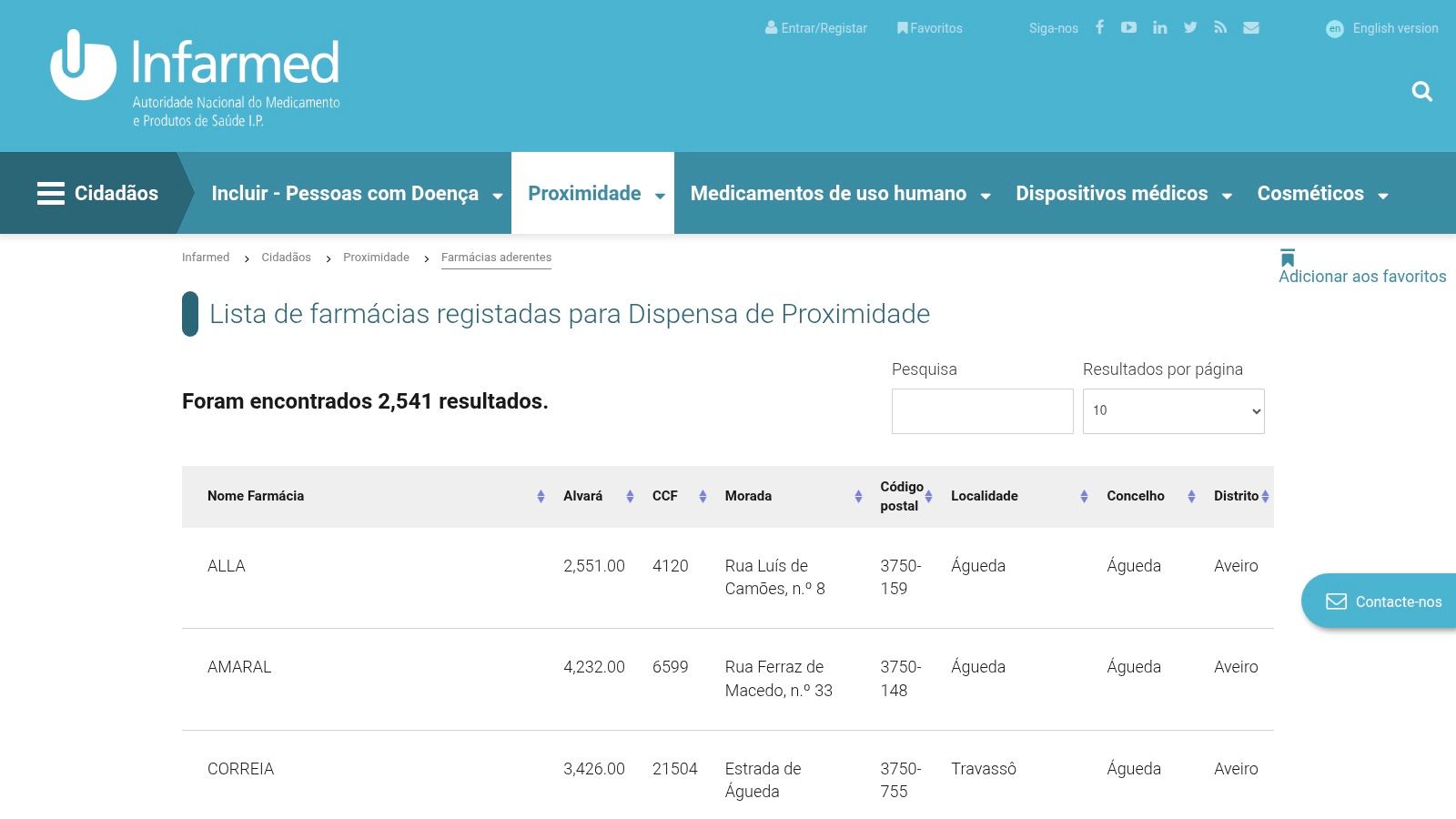Click the Entrar/Registar link
Screen dimensions: 1456x819
tap(816, 28)
